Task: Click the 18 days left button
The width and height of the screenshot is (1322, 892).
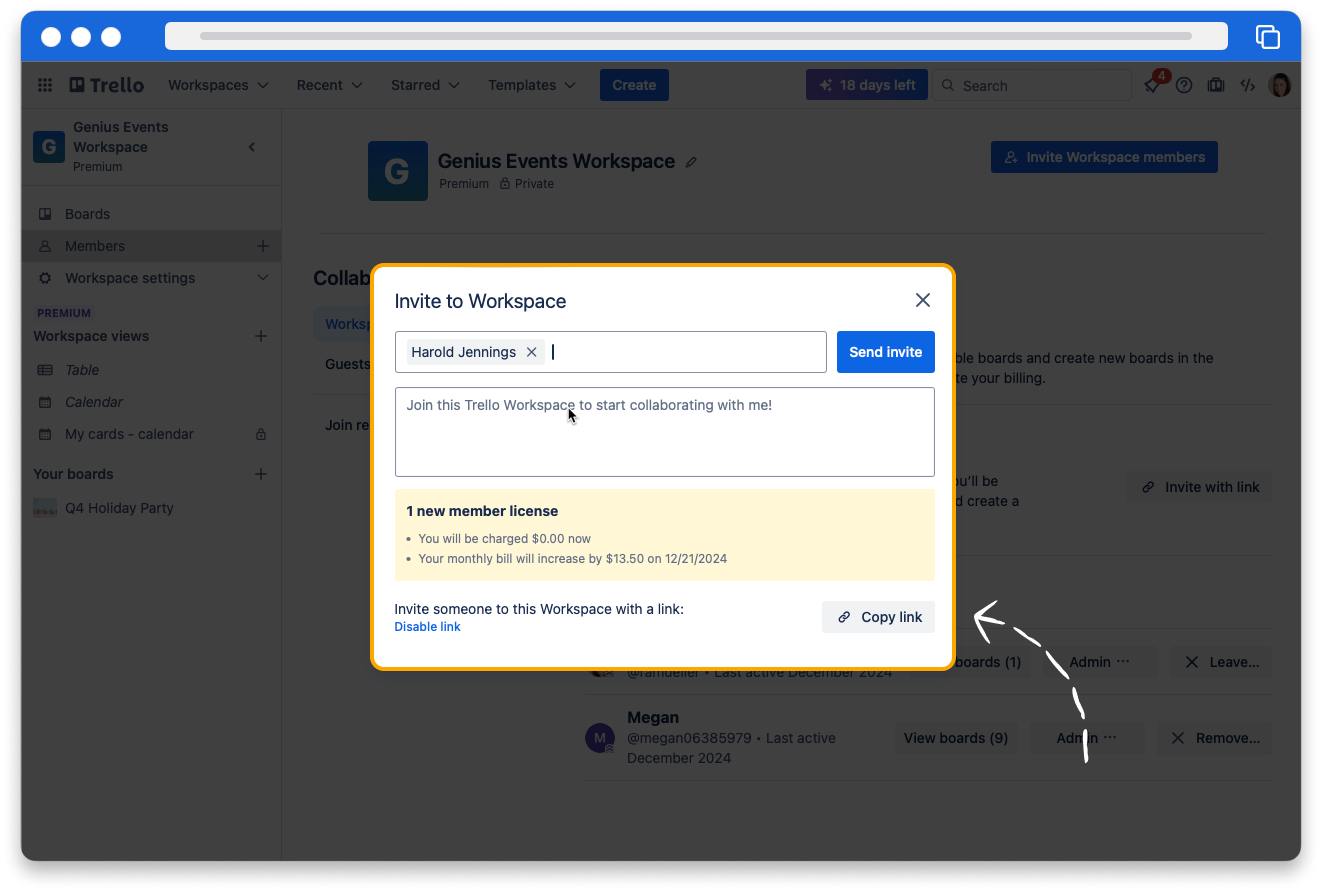Action: click(867, 85)
